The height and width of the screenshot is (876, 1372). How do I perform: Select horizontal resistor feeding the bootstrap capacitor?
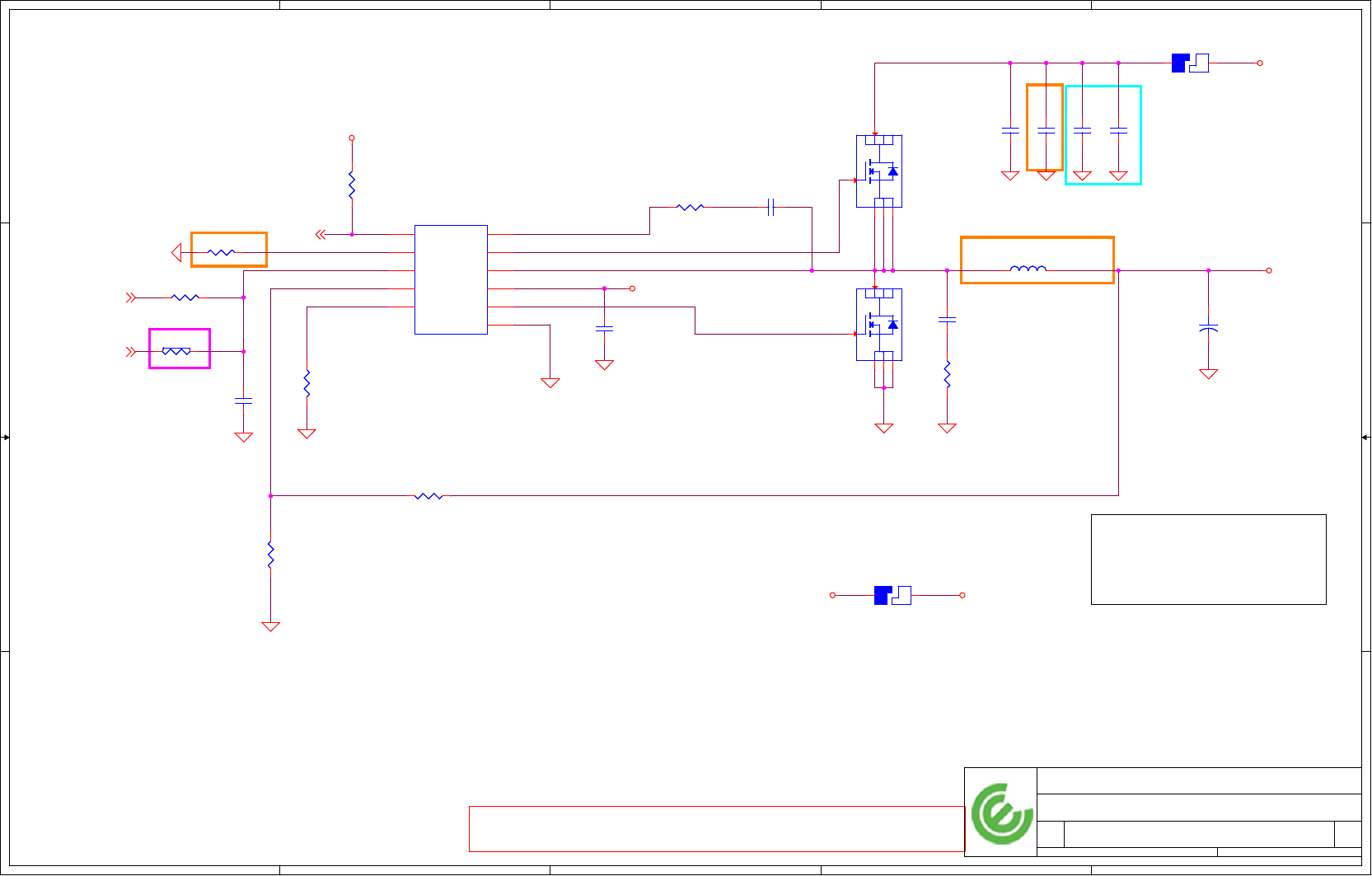click(x=690, y=207)
